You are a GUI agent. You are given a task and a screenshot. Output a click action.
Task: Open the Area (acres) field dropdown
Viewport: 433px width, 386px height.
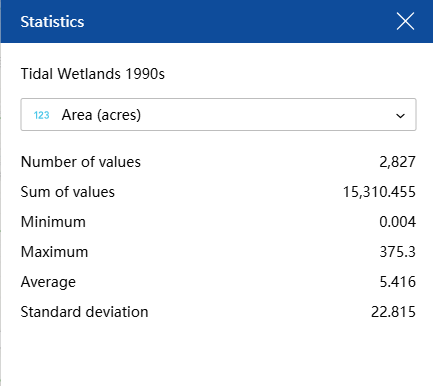pos(218,115)
